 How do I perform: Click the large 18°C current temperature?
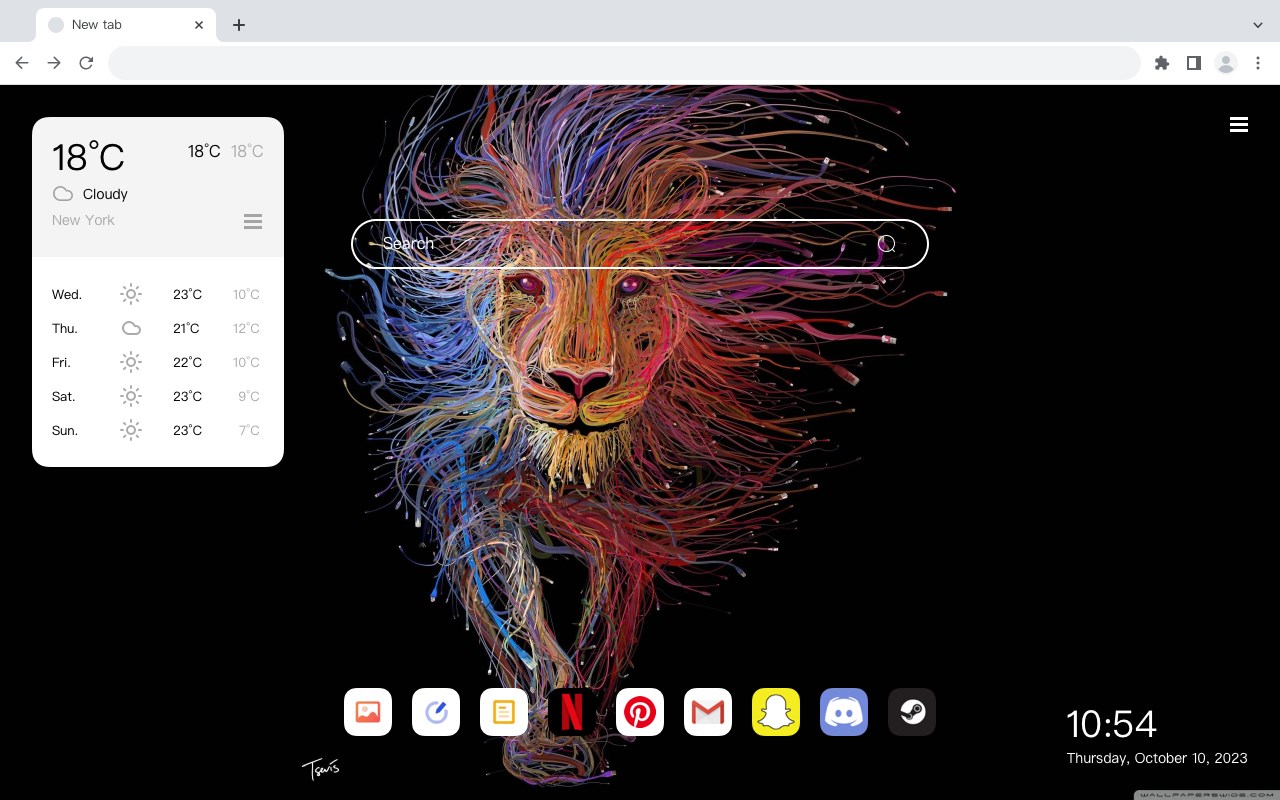click(x=88, y=157)
